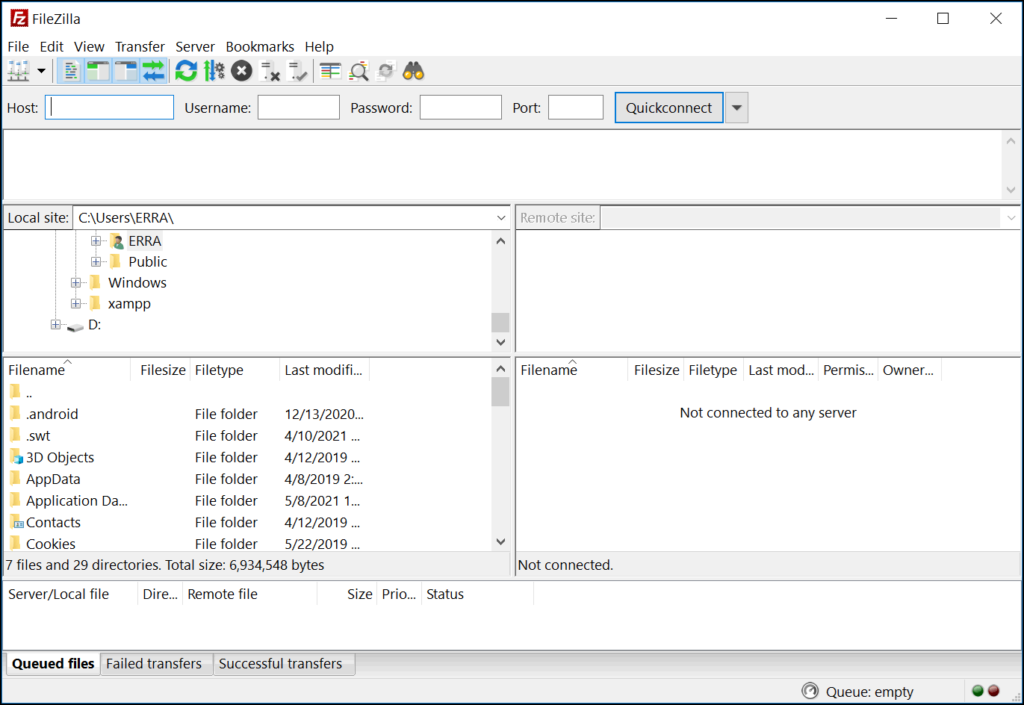
Task: Open the Edit menu
Action: pos(51,47)
